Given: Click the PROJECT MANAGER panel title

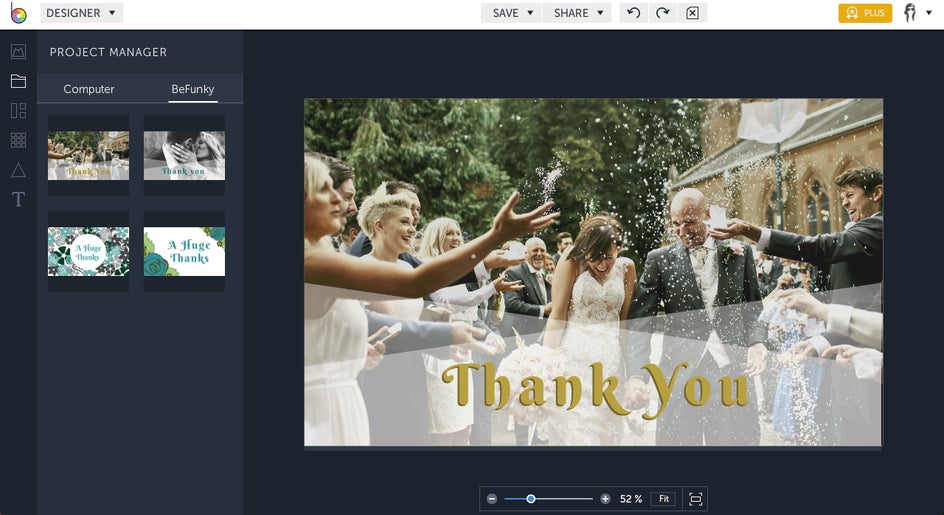Looking at the screenshot, I should (x=108, y=52).
